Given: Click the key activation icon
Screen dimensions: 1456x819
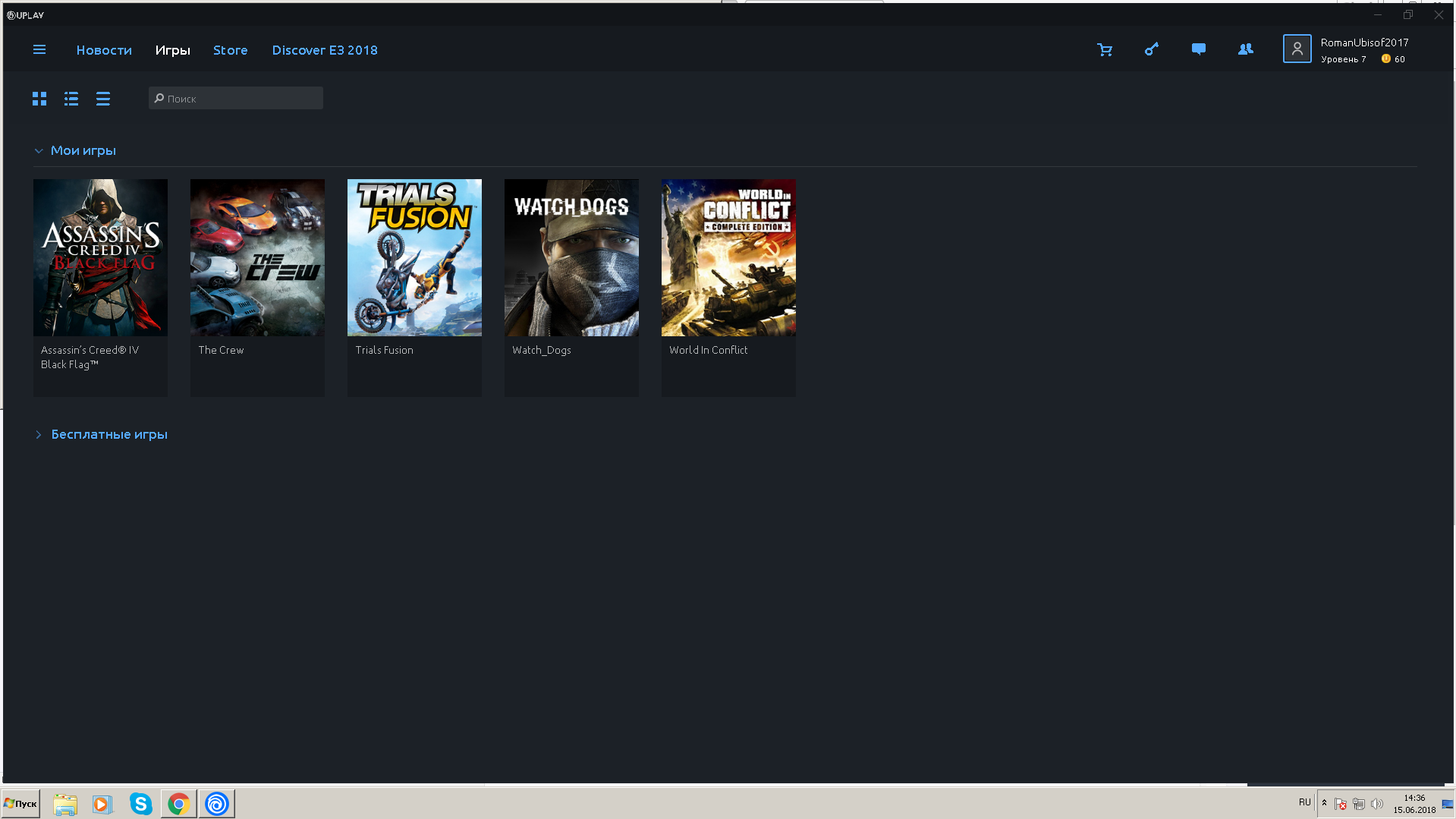Looking at the screenshot, I should [x=1152, y=49].
